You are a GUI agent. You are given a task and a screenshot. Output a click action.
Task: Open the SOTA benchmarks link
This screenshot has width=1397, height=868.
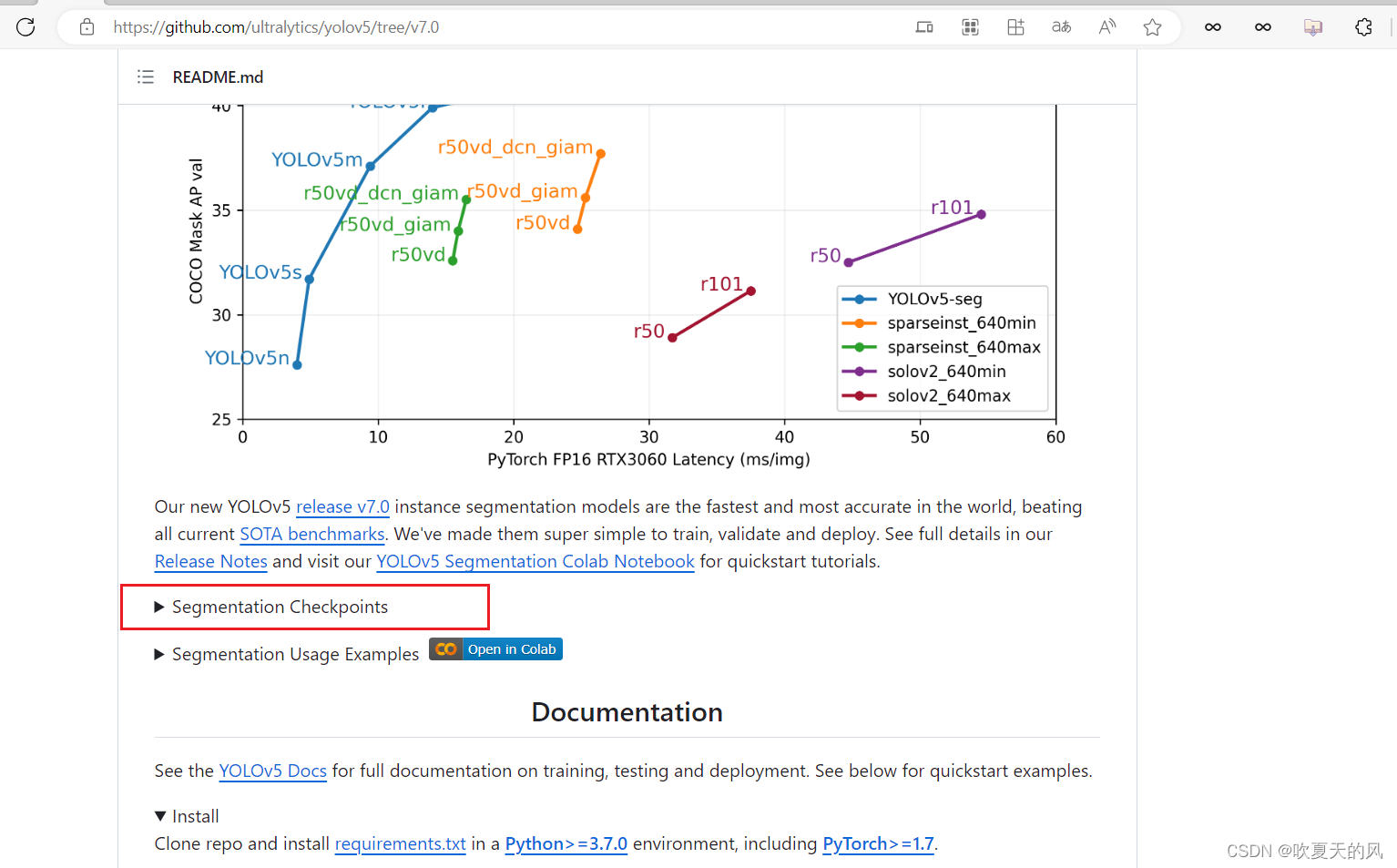click(312, 535)
